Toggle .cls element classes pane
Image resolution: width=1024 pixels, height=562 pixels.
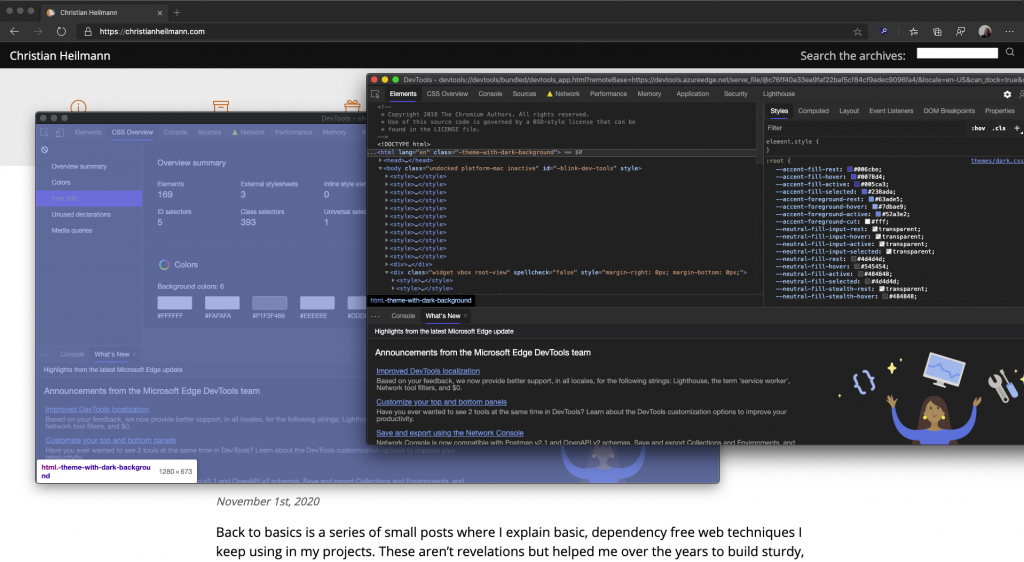pos(999,129)
